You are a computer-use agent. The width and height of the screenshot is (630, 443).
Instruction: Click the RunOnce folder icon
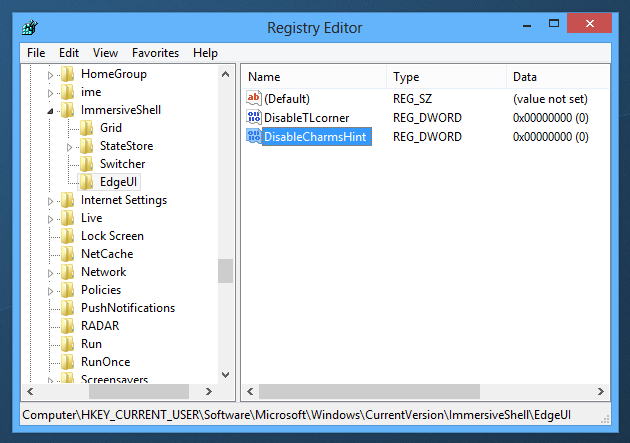68,362
